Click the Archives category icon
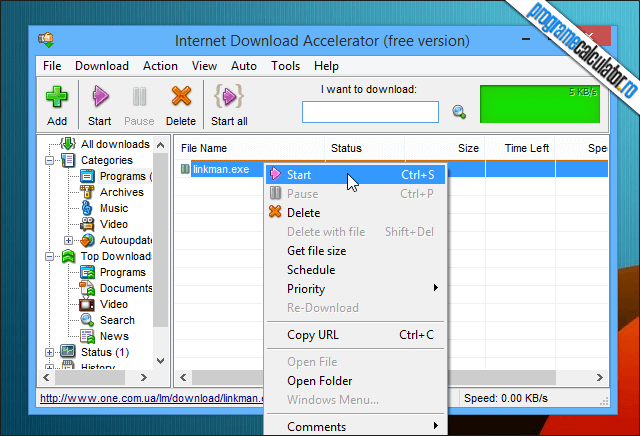Viewport: 640px width, 436px height. [87, 192]
